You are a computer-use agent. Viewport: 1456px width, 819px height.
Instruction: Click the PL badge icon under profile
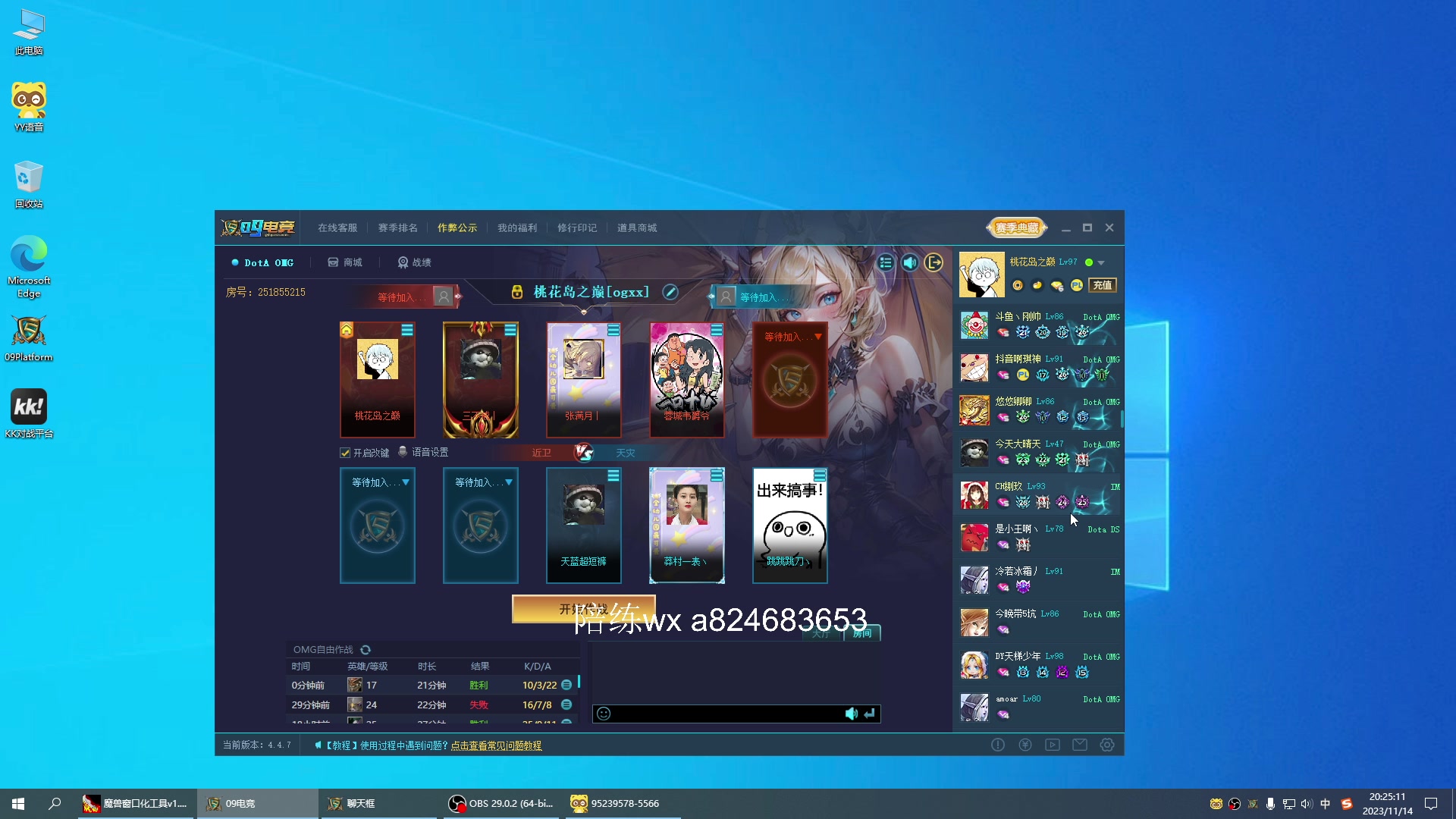(1077, 285)
